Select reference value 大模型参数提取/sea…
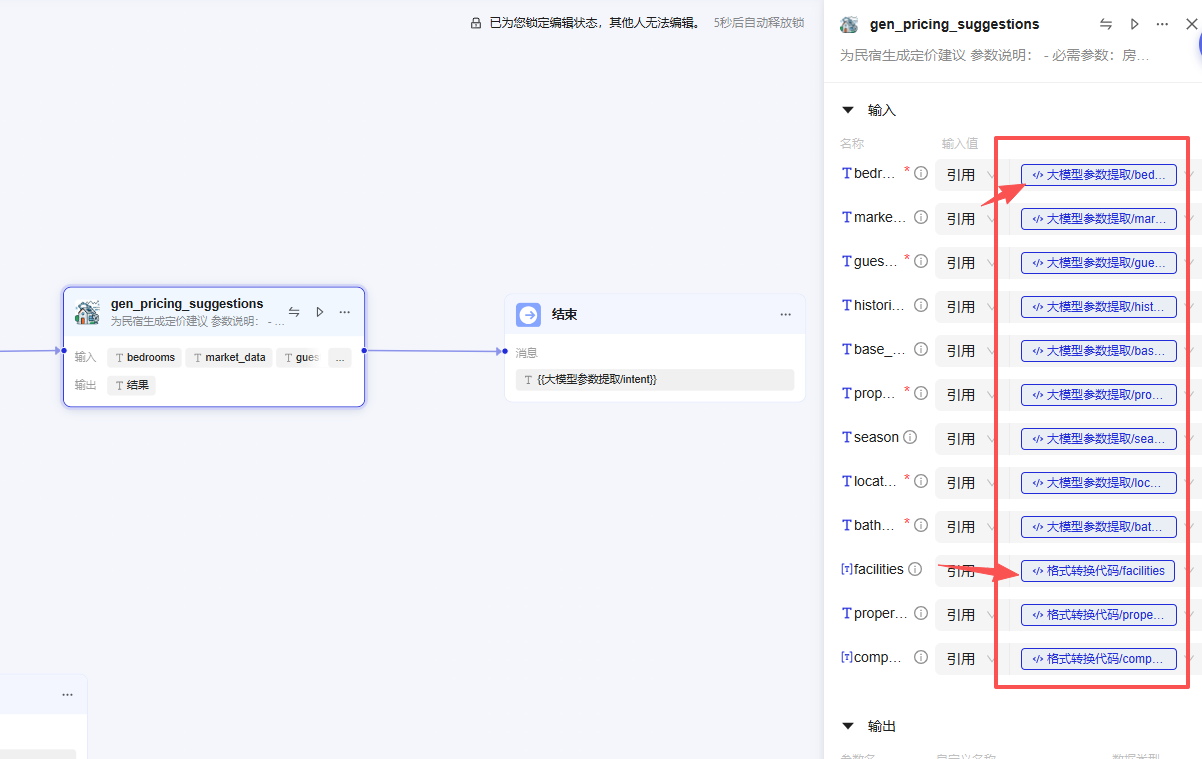The height and width of the screenshot is (759, 1202). [1098, 439]
